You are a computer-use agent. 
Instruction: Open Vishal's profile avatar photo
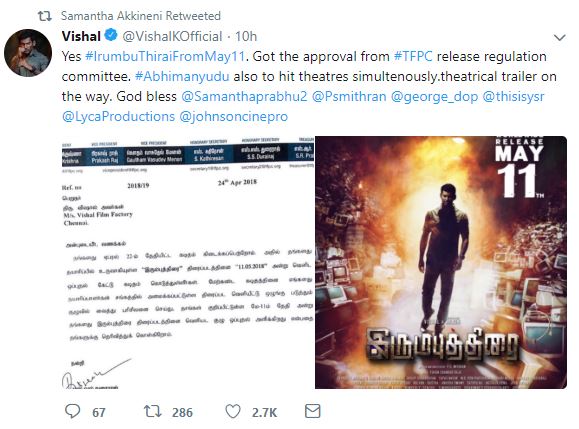[28, 52]
